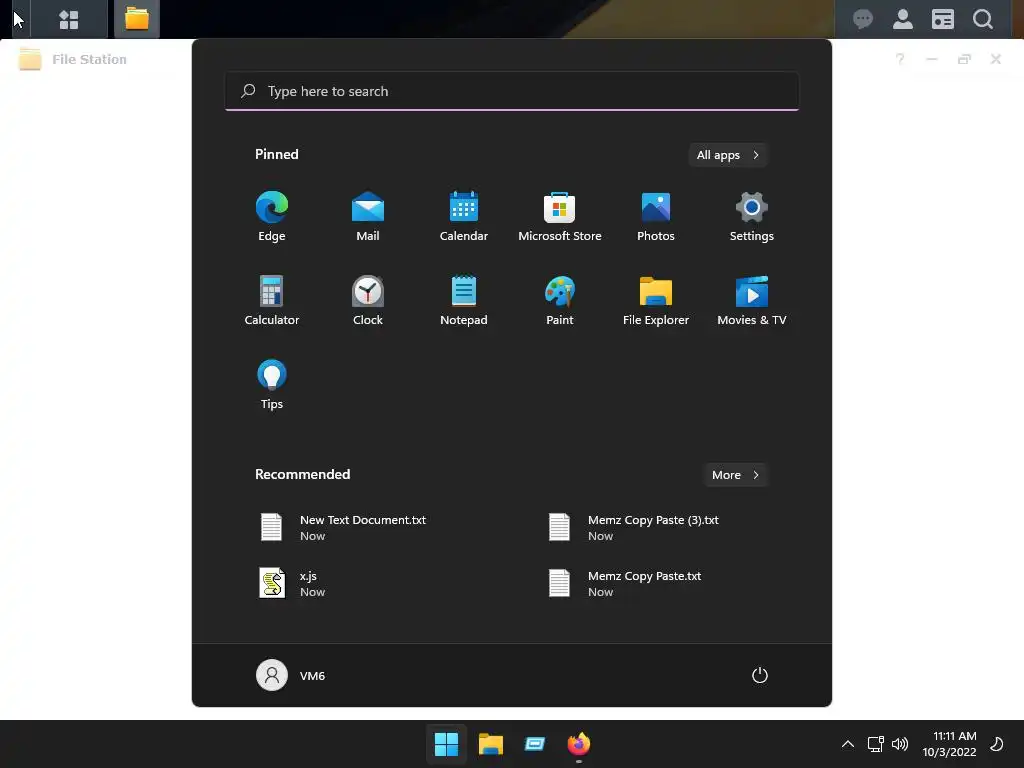This screenshot has width=1024, height=768.
Task: Open the Calendar app
Action: [x=464, y=217]
